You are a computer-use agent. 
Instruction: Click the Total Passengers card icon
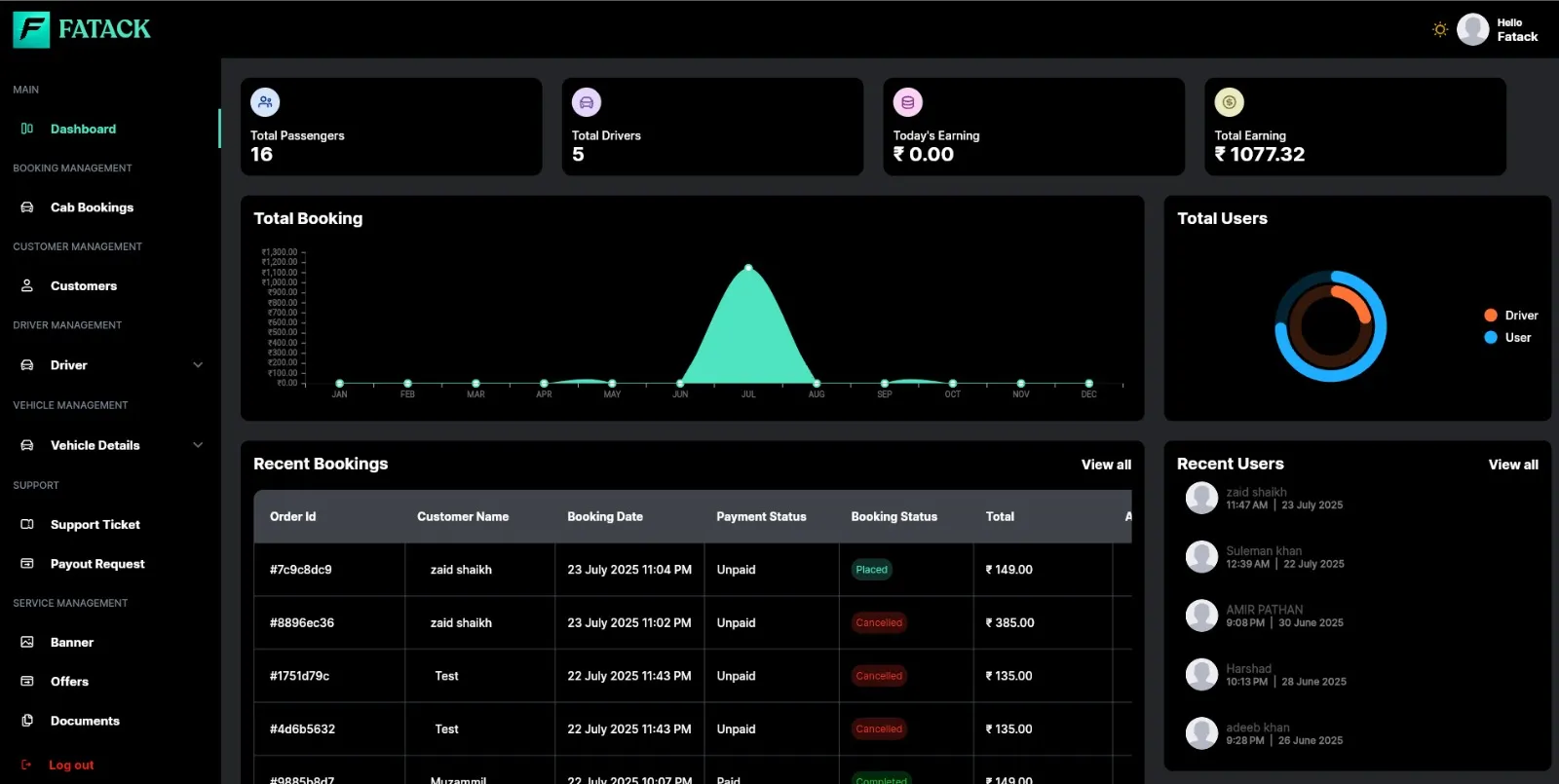coord(265,102)
